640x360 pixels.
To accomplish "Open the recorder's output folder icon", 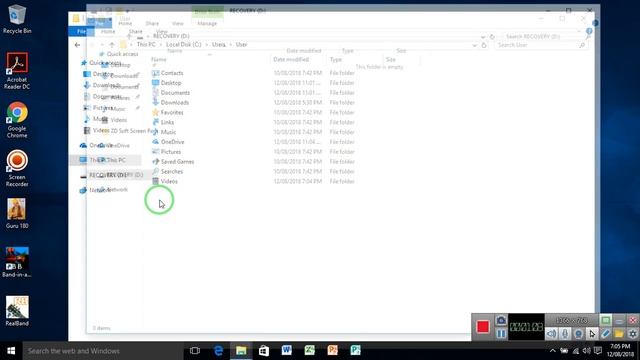I will [x=619, y=334].
